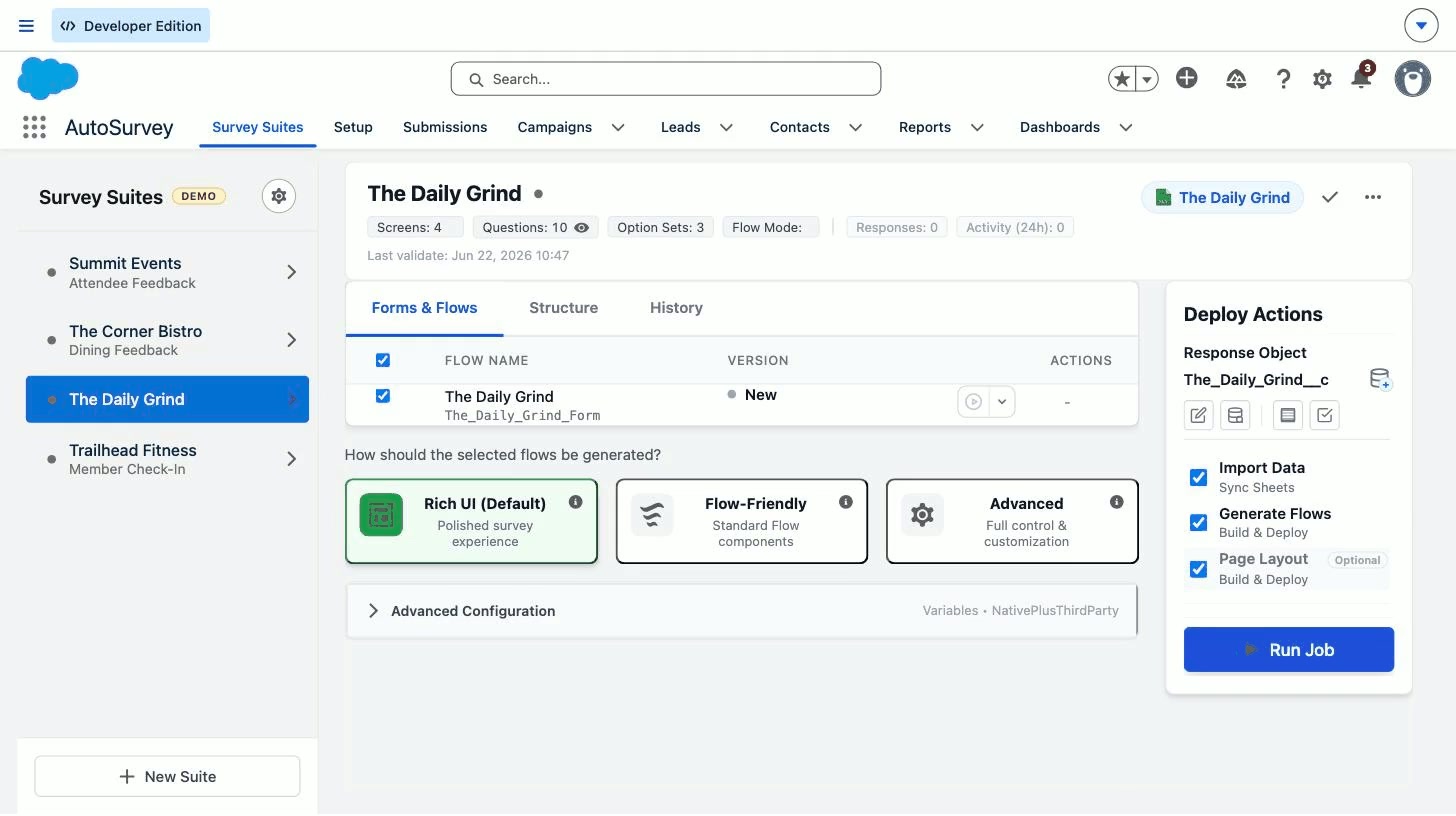Select Flow-Friendly generation mode

click(742, 521)
